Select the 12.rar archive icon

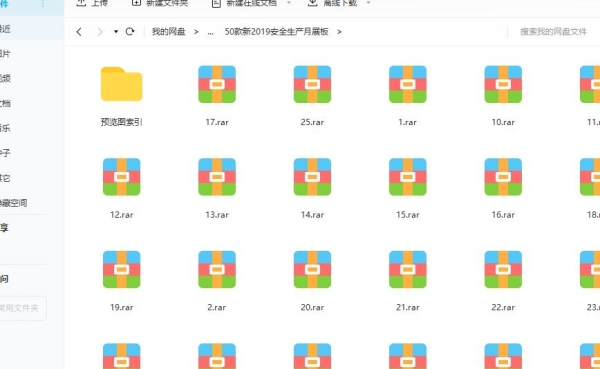click(x=122, y=177)
